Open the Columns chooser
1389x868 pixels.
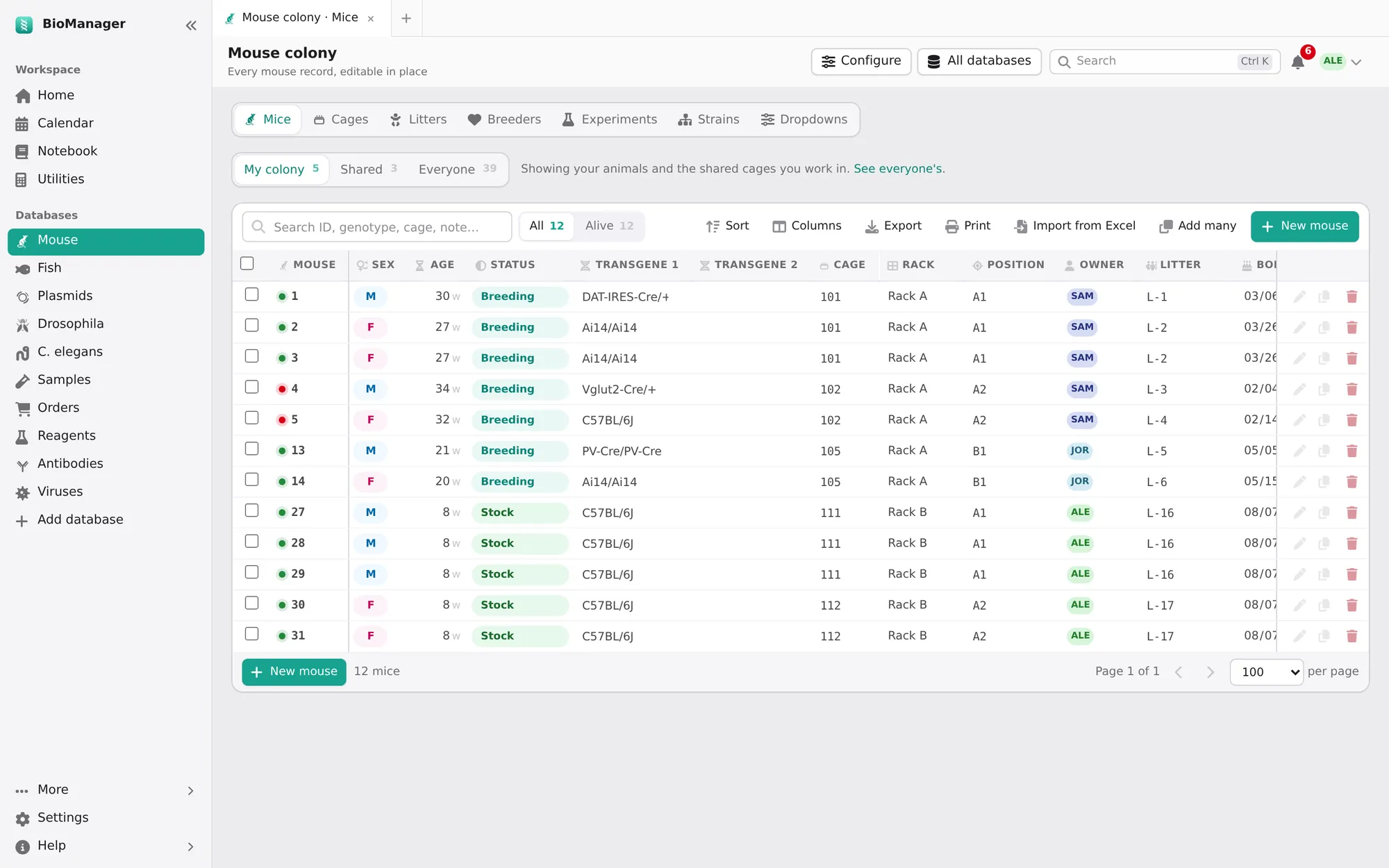807,226
